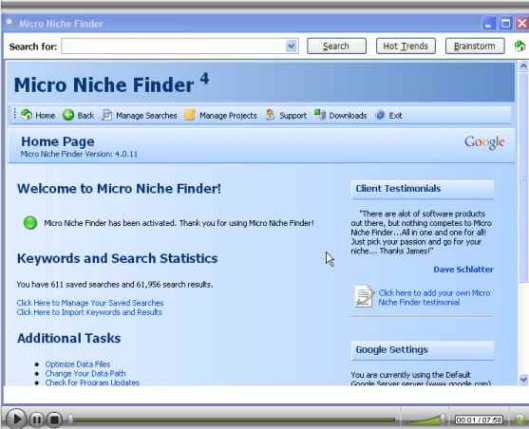
Task: Expand the Search for dropdown arrow
Action: [x=291, y=46]
